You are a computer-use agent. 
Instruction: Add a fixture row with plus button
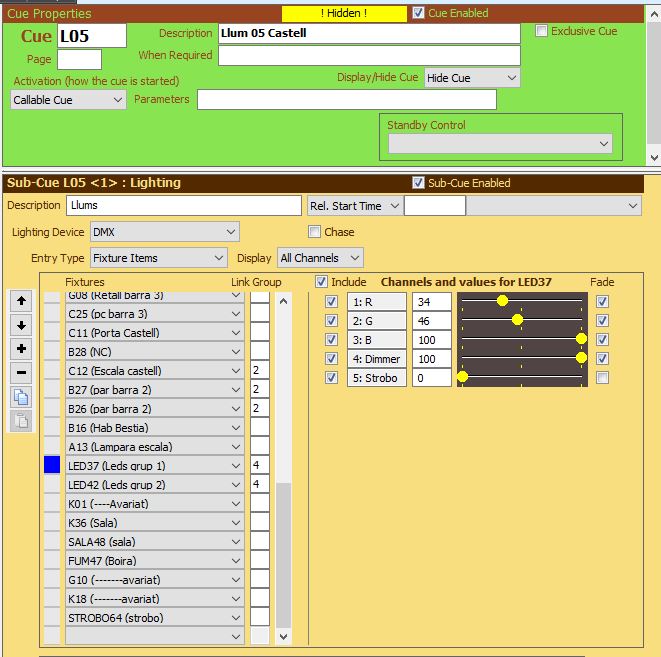(22, 349)
